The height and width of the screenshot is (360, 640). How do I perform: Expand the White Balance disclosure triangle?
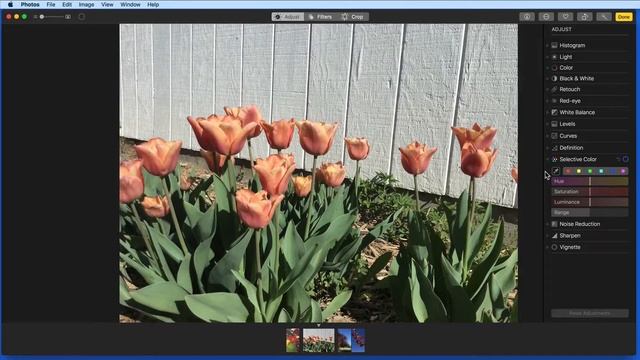547,112
